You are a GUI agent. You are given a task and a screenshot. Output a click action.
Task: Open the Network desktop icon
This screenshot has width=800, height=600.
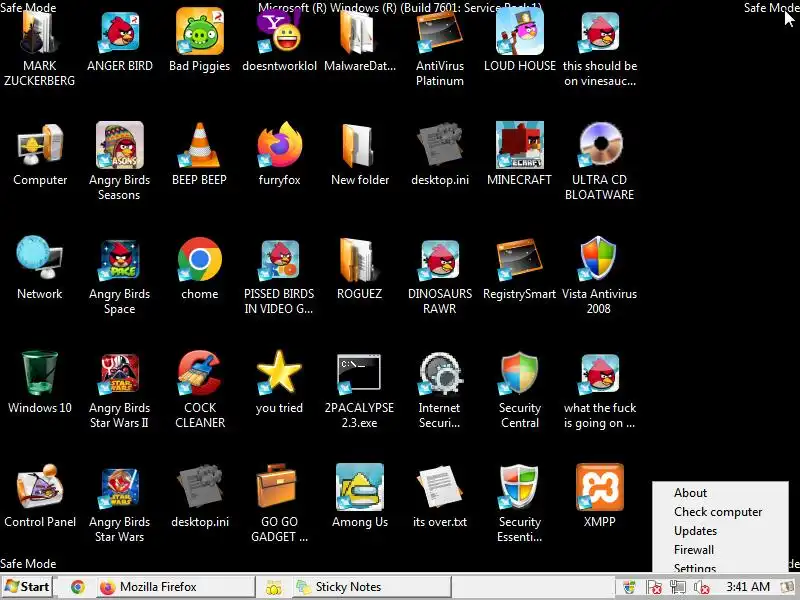pos(40,258)
